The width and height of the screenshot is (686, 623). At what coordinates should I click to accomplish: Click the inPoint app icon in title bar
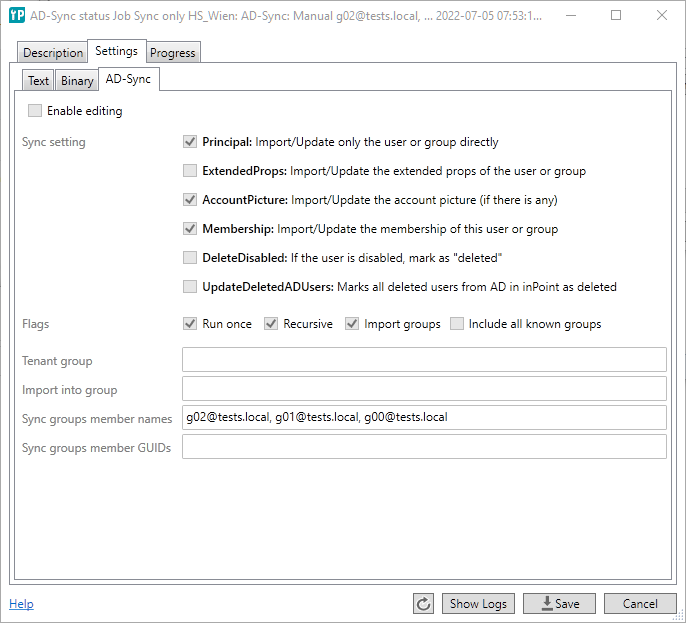(x=16, y=15)
